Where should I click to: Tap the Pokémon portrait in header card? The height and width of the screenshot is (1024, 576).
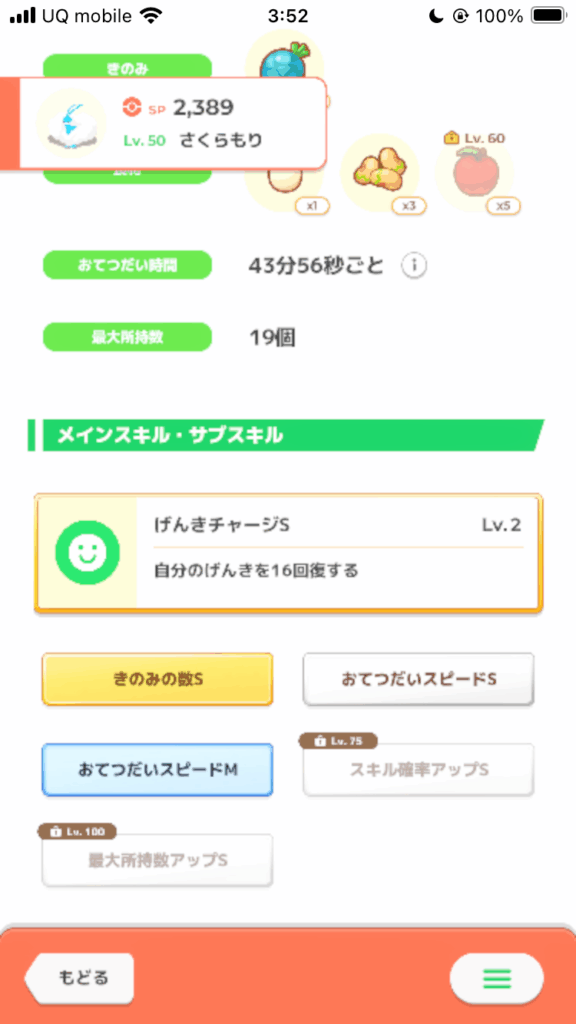[x=72, y=123]
